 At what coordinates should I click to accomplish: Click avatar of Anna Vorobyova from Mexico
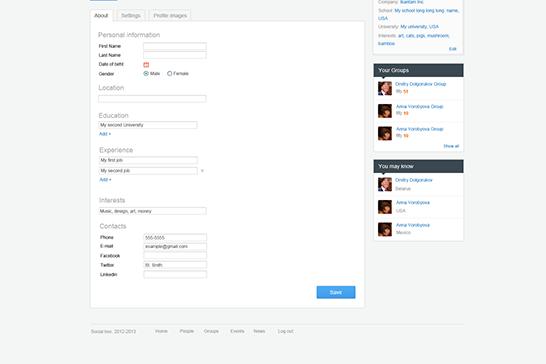[385, 230]
